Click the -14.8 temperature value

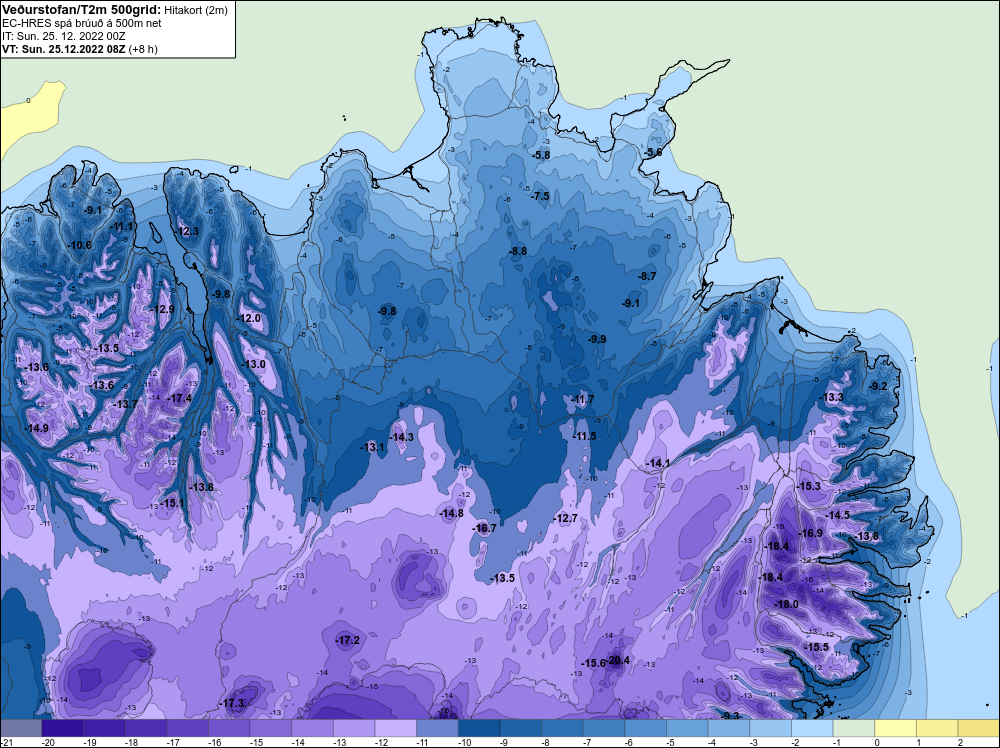click(452, 513)
